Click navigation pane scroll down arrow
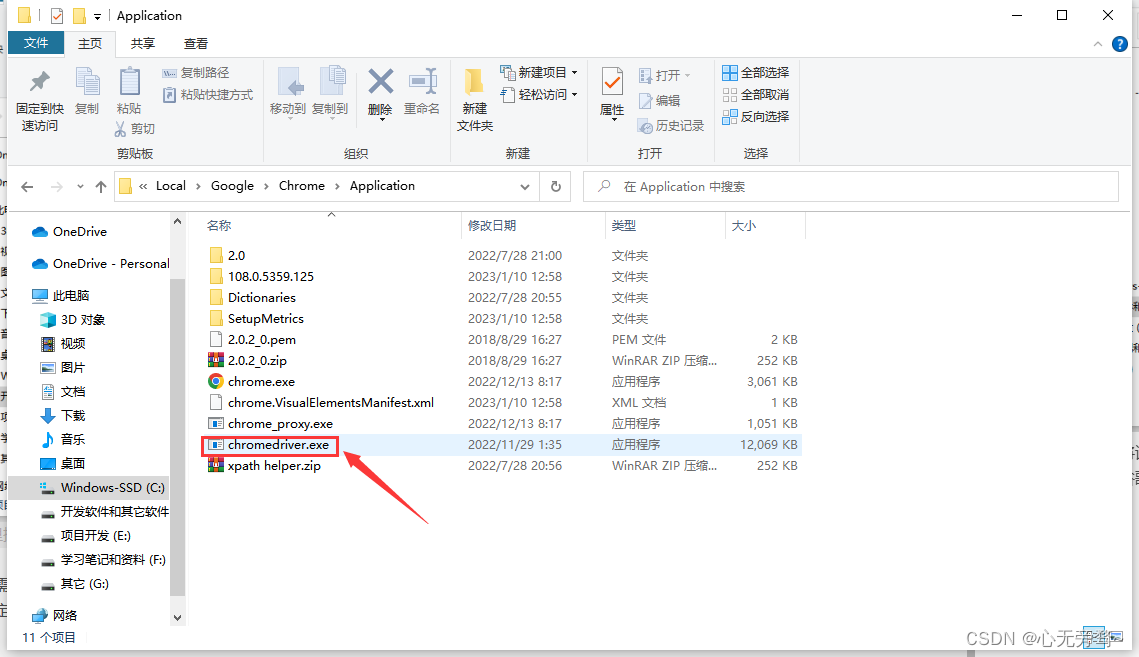The image size is (1139, 657). tap(177, 618)
